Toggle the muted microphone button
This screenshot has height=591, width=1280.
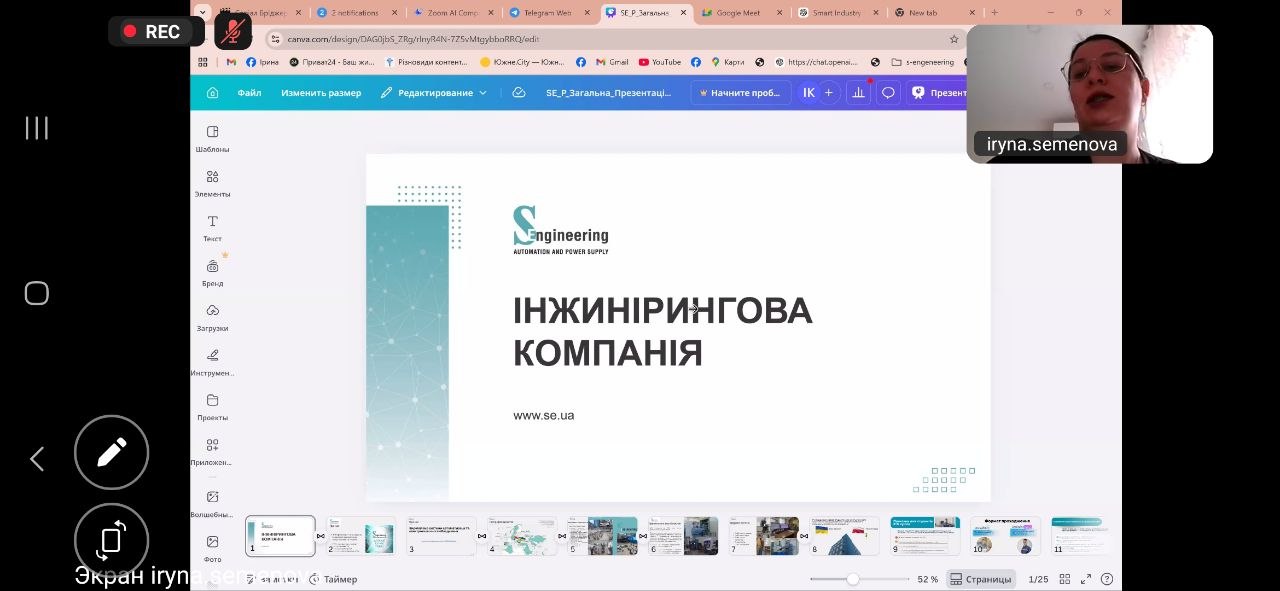pyautogui.click(x=233, y=32)
